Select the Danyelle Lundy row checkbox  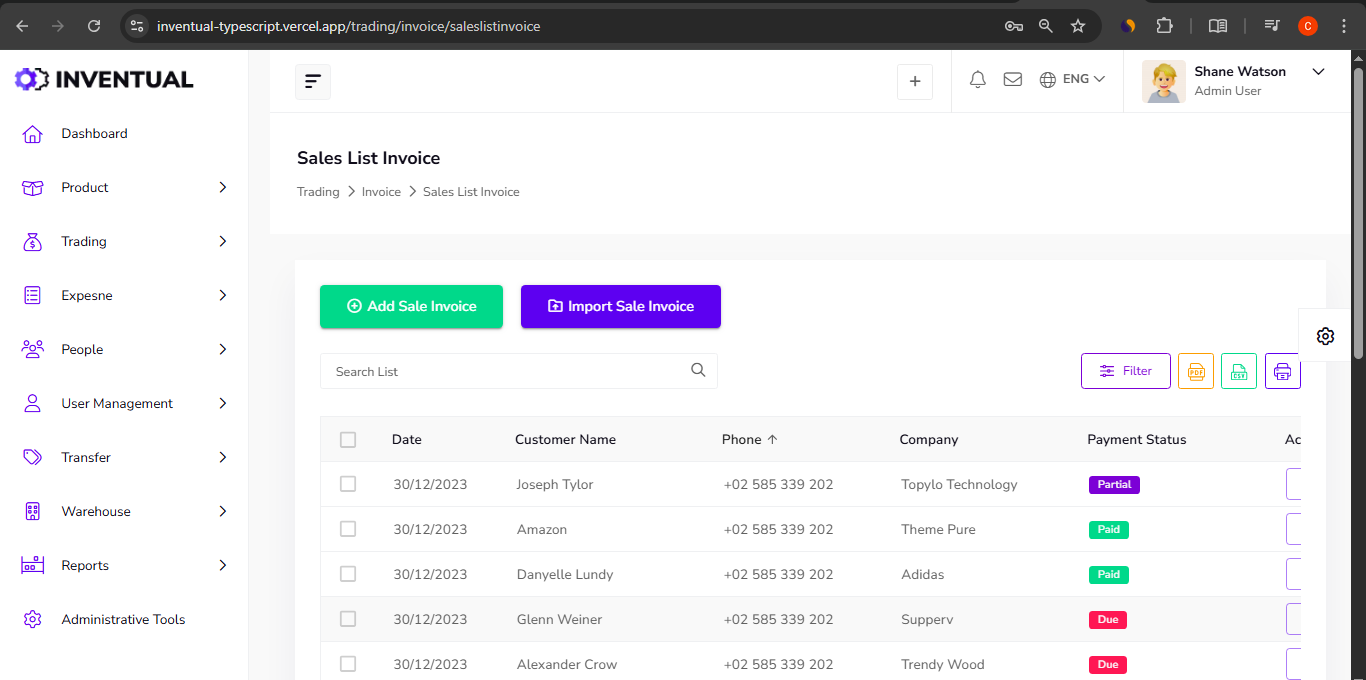348,574
